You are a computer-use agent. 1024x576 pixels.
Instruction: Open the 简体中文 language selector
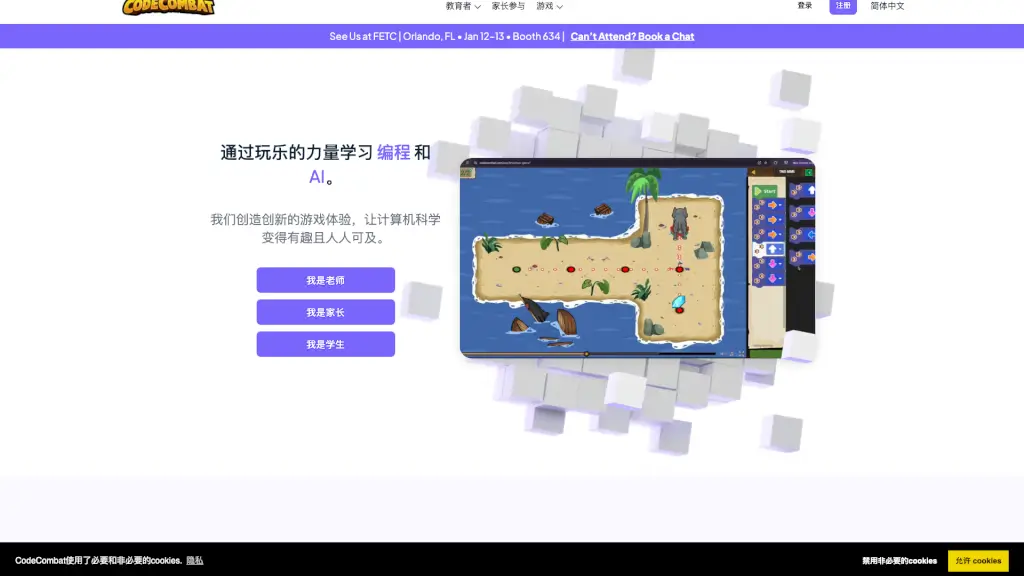(x=887, y=6)
